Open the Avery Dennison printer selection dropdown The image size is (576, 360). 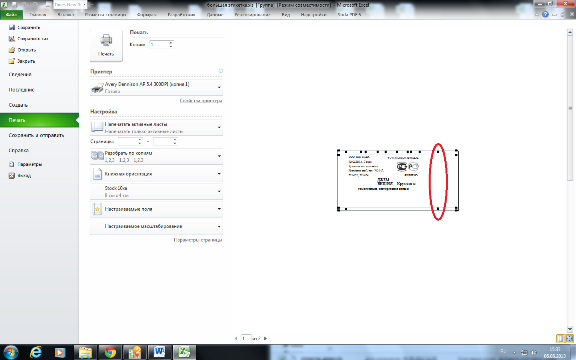[156, 88]
